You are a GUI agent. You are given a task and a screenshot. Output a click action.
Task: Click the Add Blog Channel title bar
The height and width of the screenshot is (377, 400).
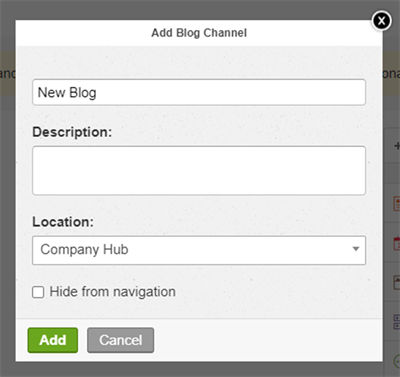199,33
